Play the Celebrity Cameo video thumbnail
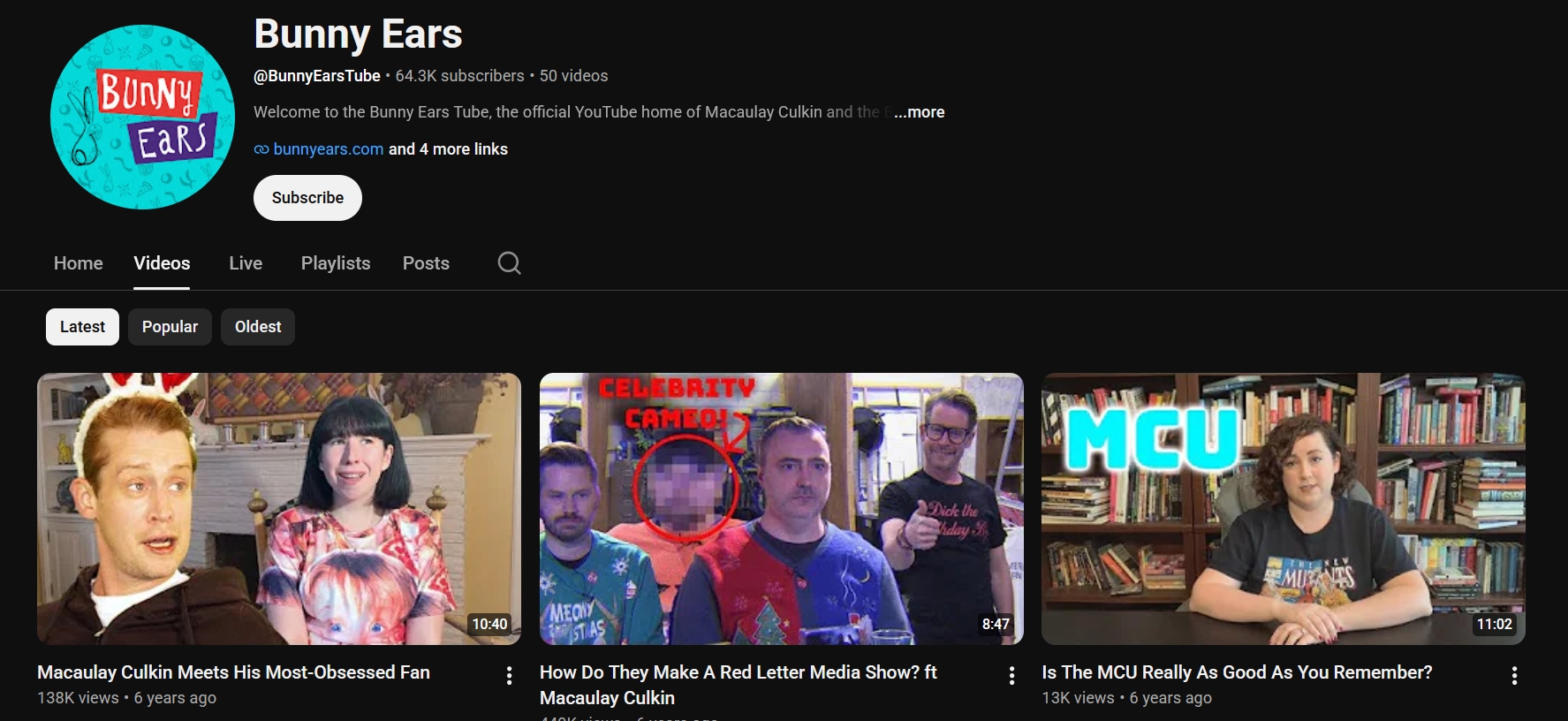 [x=782, y=509]
